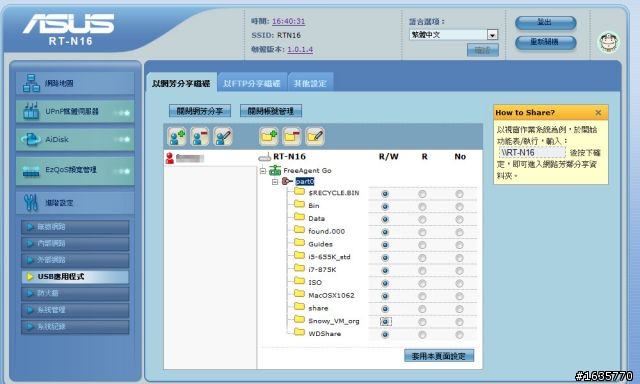
Task: Set found.000 permission to No
Action: 459,232
